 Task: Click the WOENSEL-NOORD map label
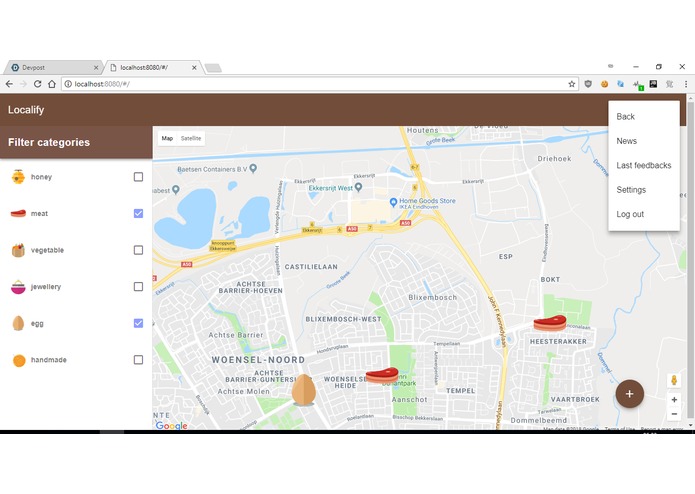tap(258, 360)
